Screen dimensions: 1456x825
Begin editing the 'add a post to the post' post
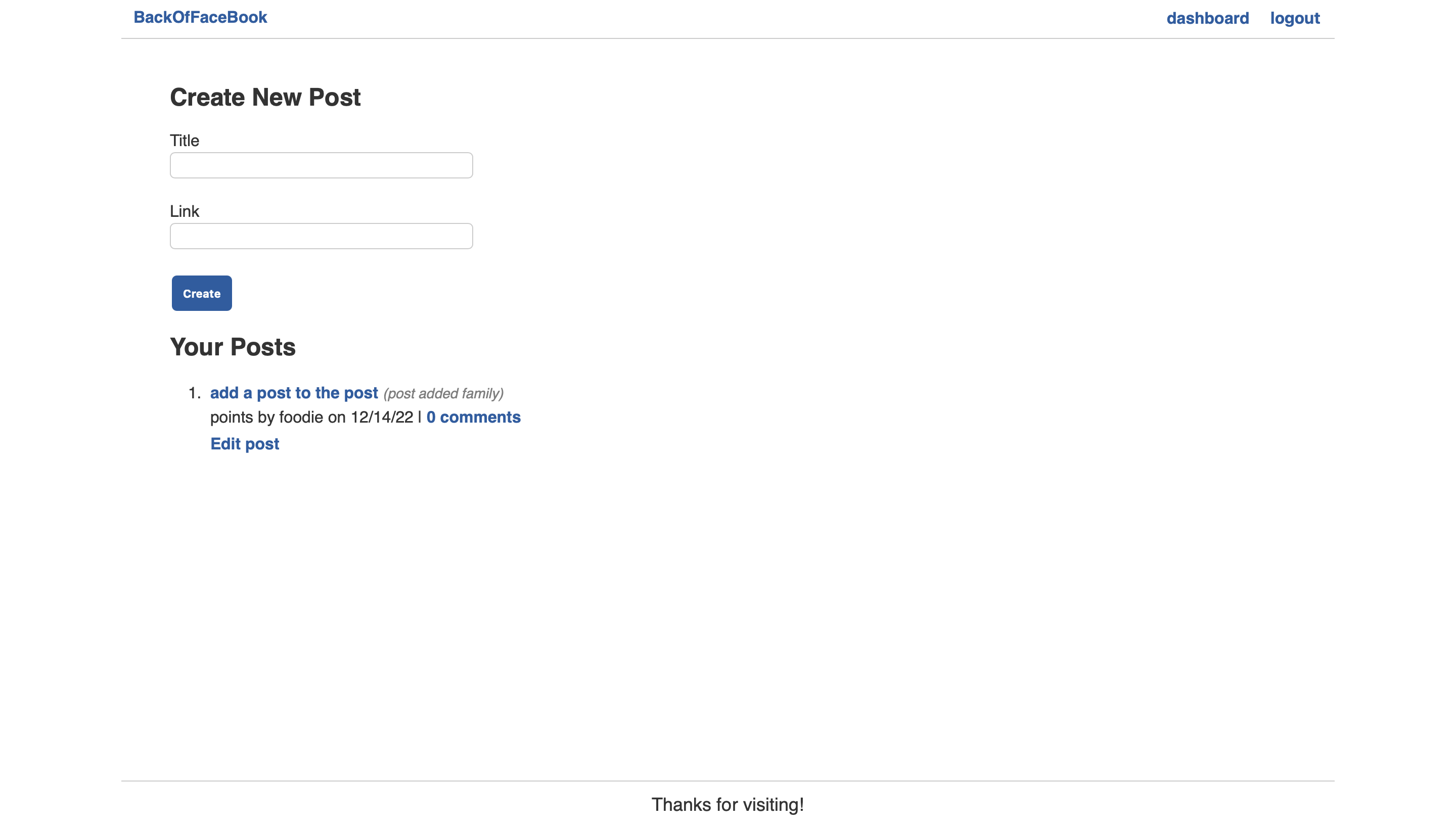tap(245, 444)
